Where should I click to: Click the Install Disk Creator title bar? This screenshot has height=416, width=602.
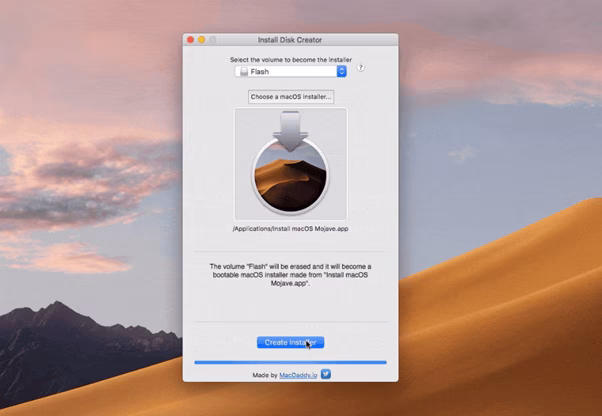(x=290, y=40)
